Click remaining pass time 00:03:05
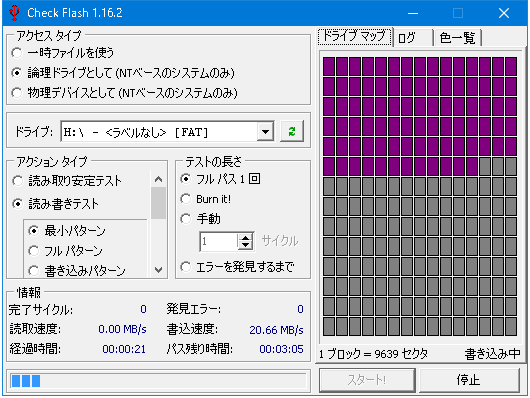 pos(281,349)
